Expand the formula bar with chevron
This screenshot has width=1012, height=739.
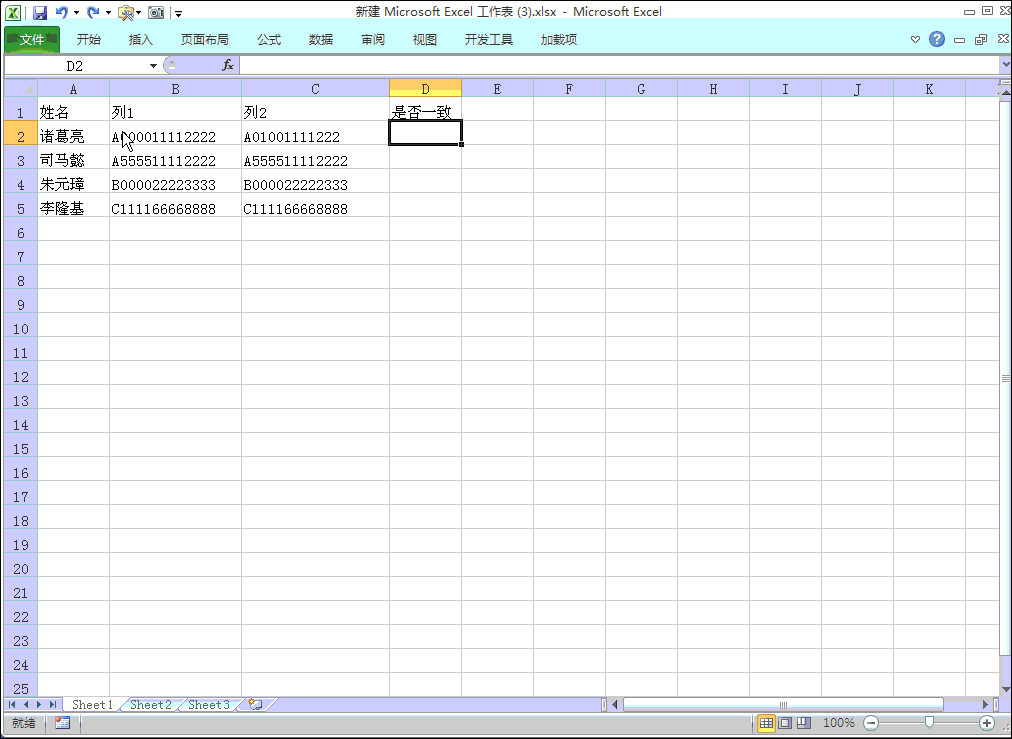point(1005,65)
